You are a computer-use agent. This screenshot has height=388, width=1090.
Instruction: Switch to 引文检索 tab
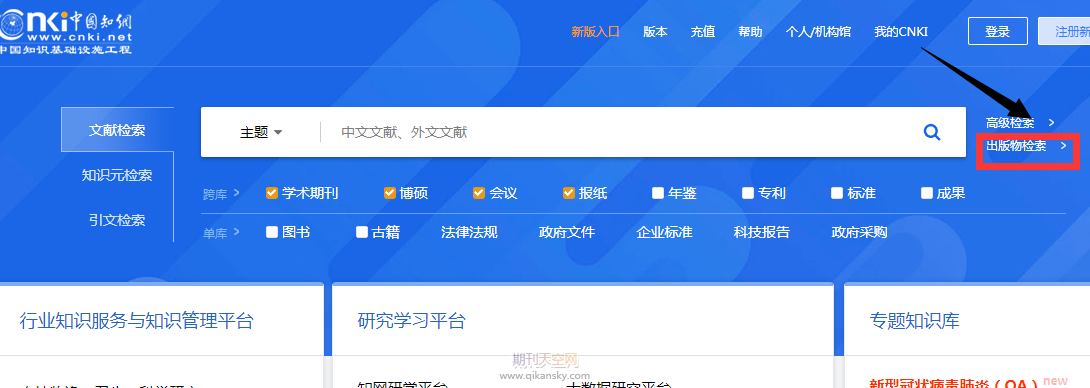pyautogui.click(x=117, y=220)
